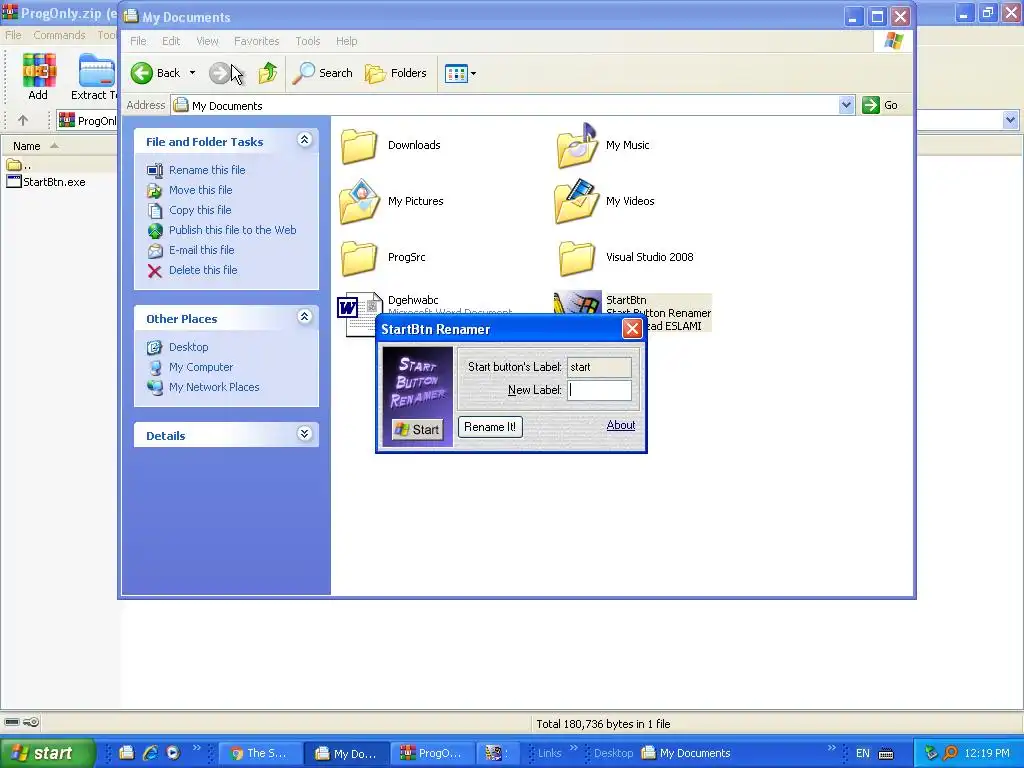The height and width of the screenshot is (768, 1024).
Task: Open the About link in StartBtn Renamer
Action: pos(620,425)
